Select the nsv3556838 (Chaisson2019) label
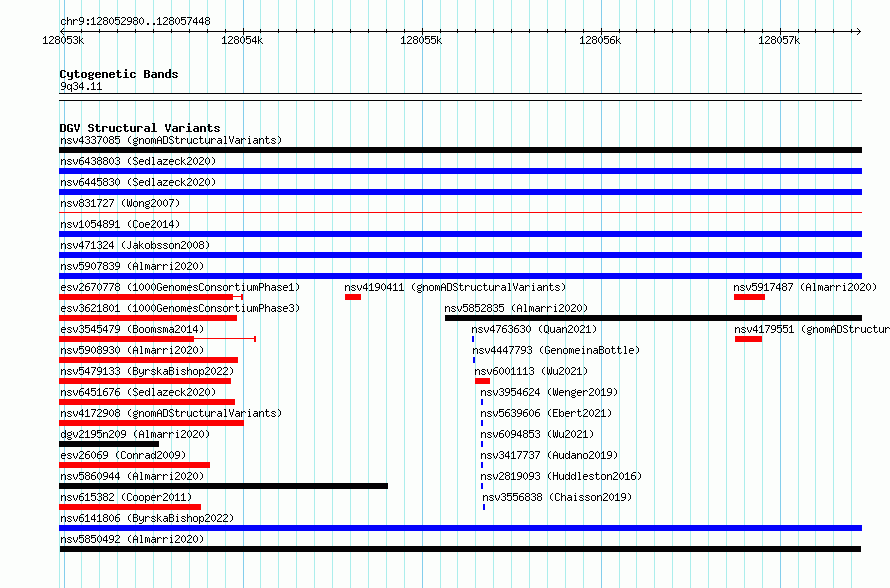Image resolution: width=890 pixels, height=588 pixels. (x=557, y=497)
